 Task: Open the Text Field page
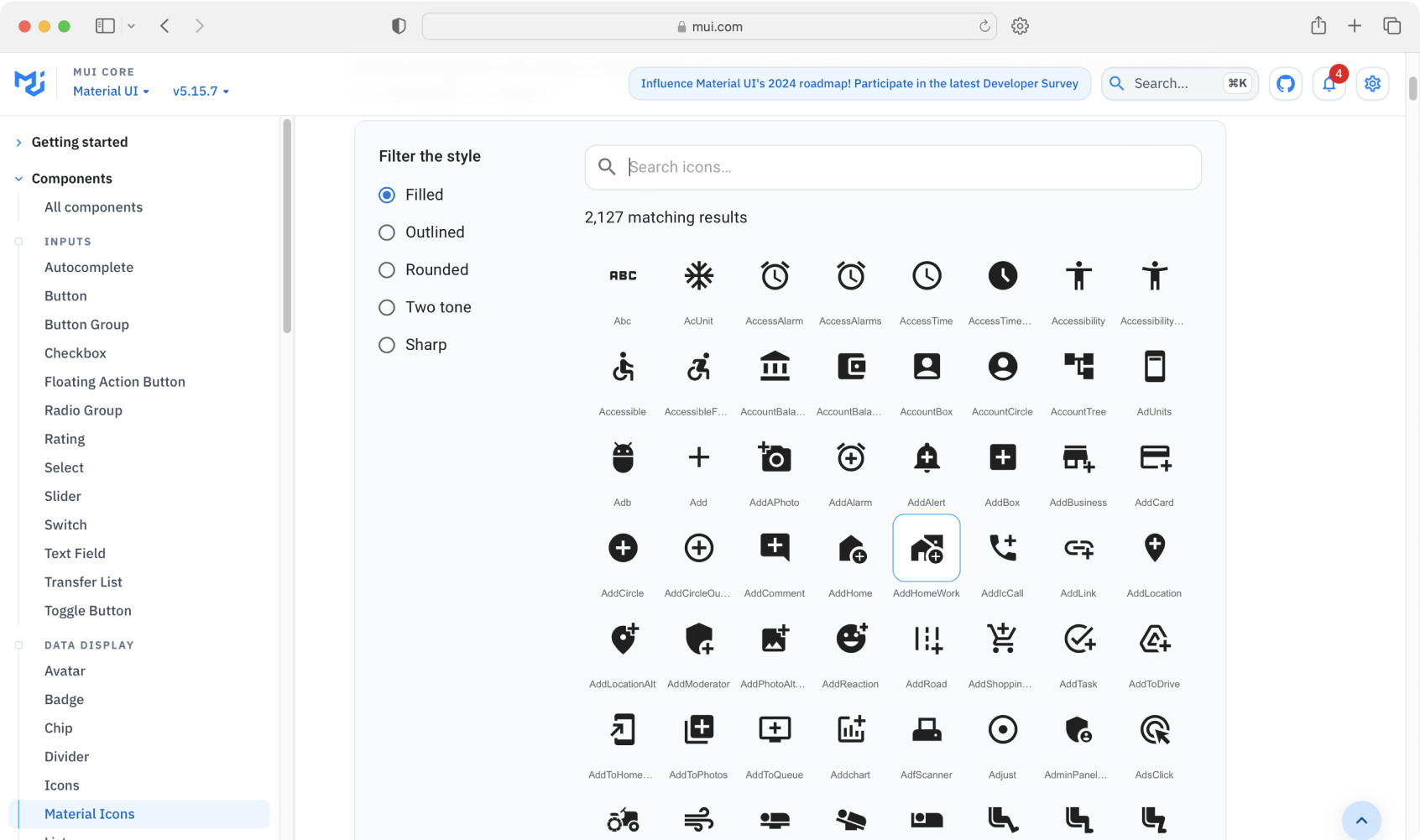coord(75,554)
